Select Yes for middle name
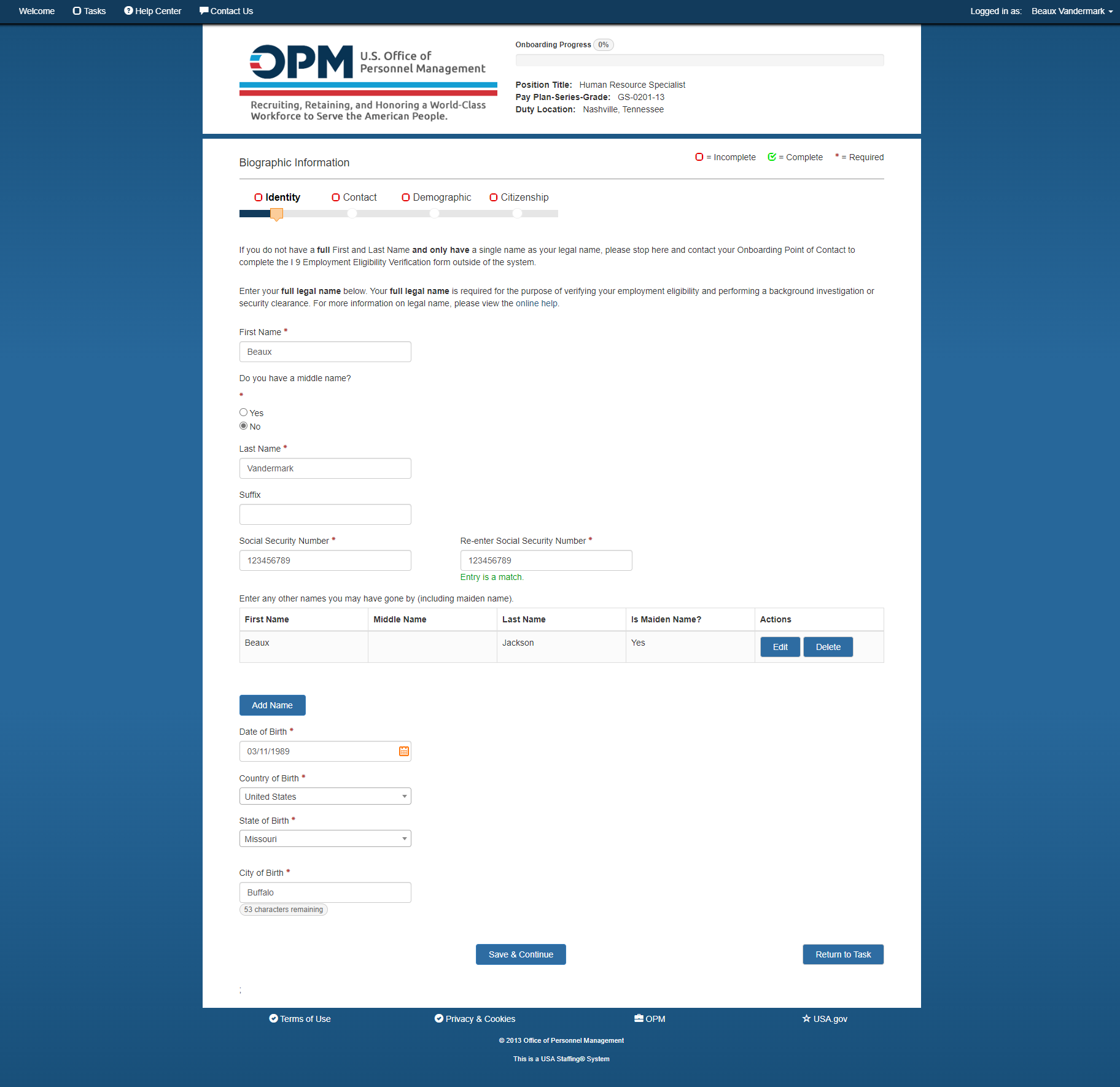This screenshot has width=1120, height=1087. 243,412
